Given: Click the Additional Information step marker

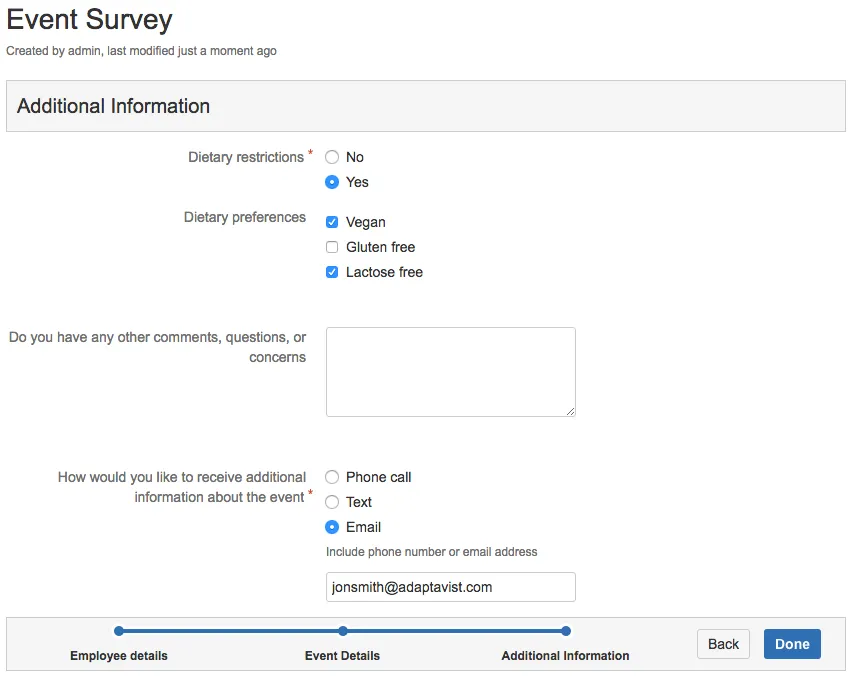Looking at the screenshot, I should point(566,631).
